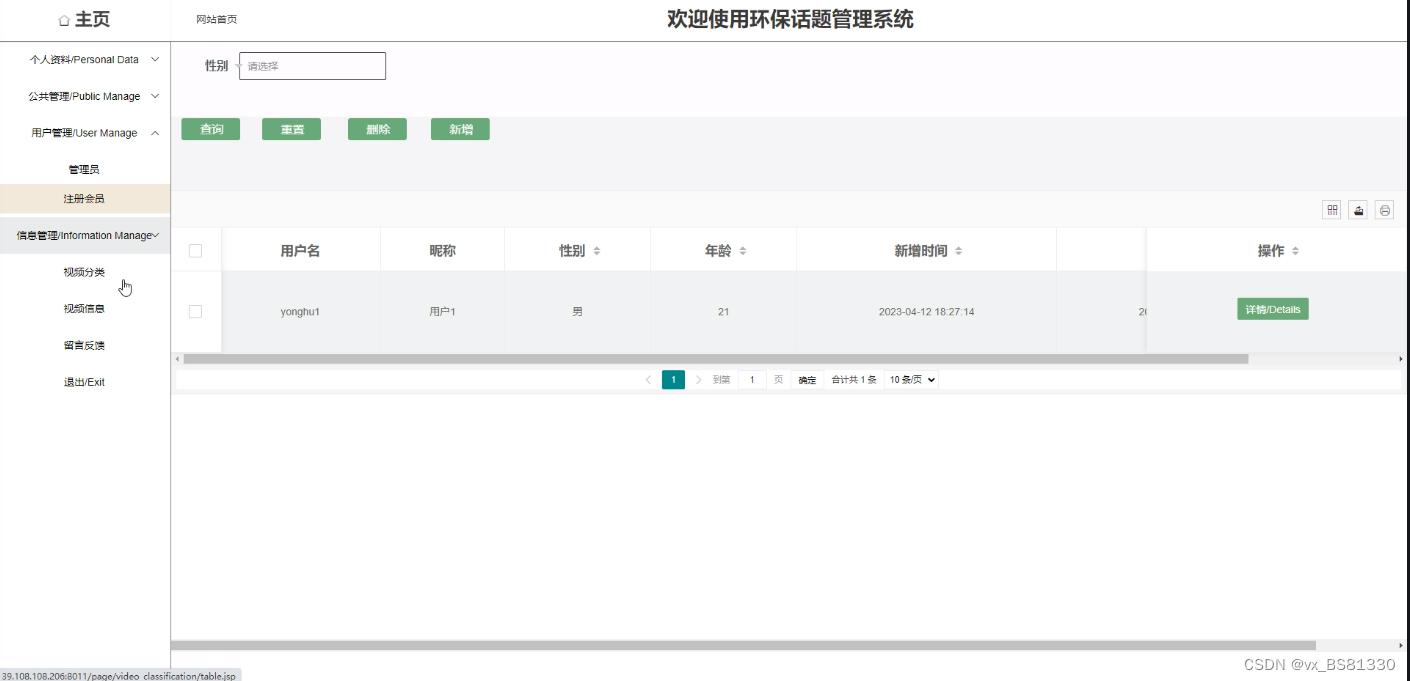Tick the checkbox for yonghu1 row
The height and width of the screenshot is (681, 1410).
pos(195,312)
